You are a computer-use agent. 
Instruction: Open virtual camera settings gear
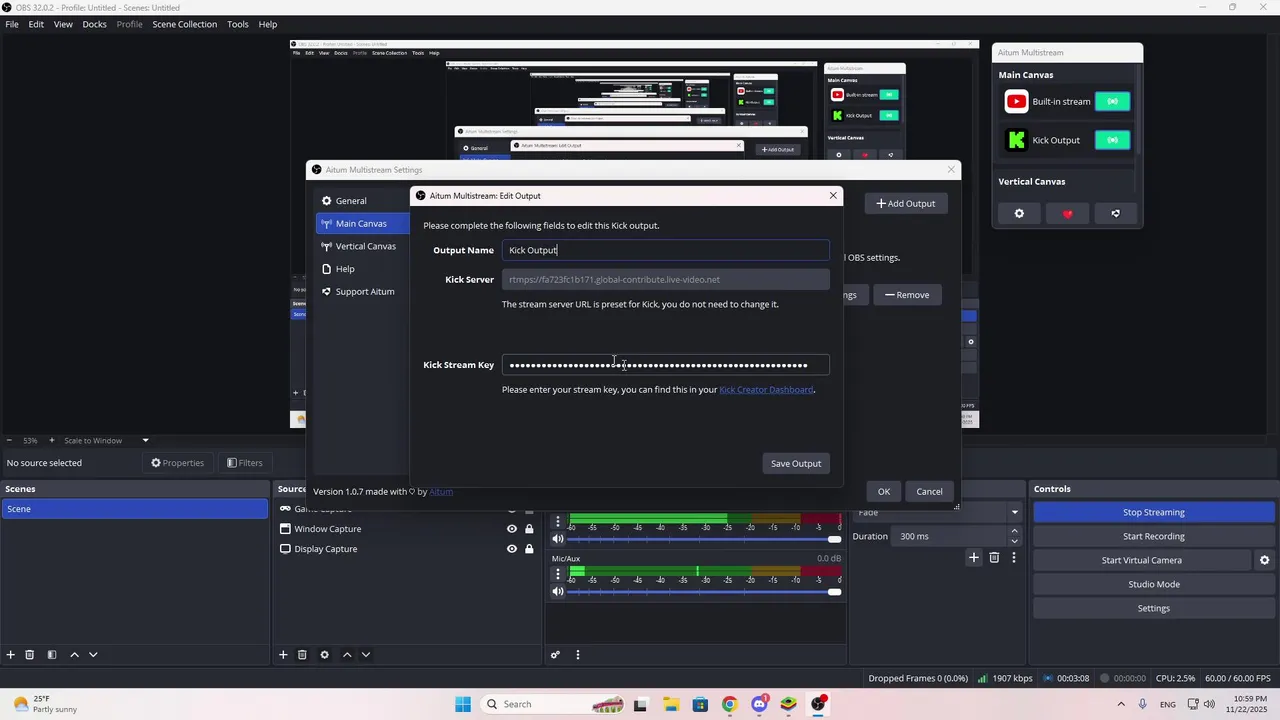[1264, 560]
